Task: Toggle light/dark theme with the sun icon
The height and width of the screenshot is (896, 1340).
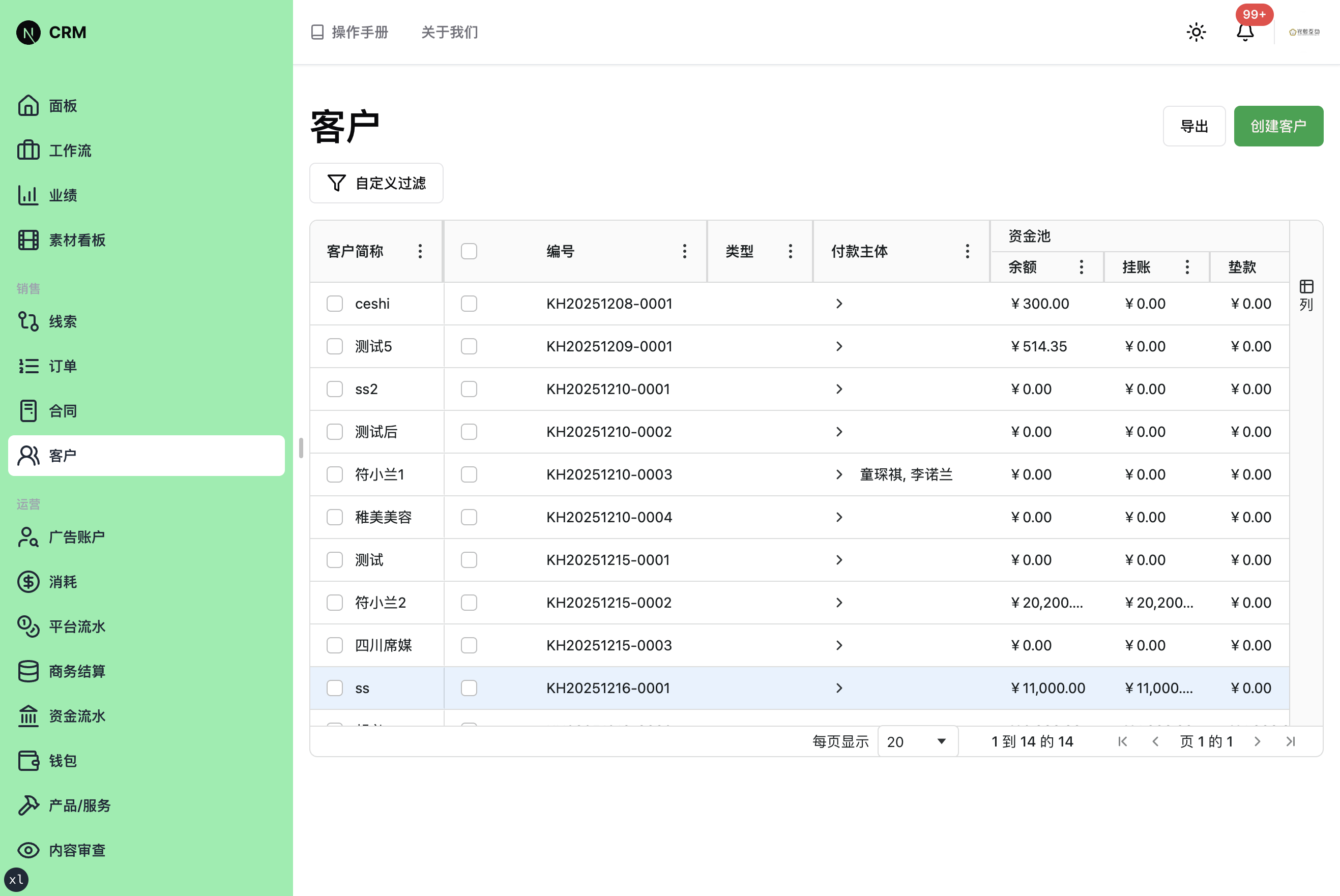Action: [x=1196, y=32]
